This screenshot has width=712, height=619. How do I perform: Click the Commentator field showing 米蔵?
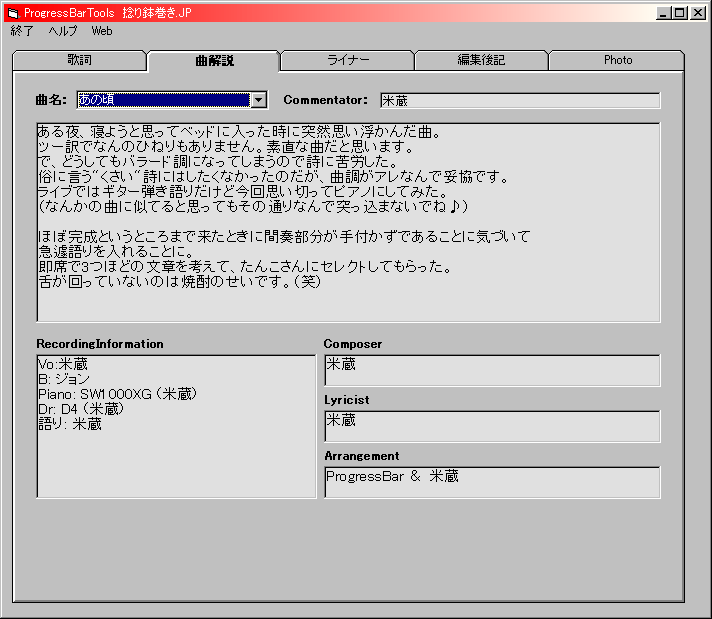point(520,100)
